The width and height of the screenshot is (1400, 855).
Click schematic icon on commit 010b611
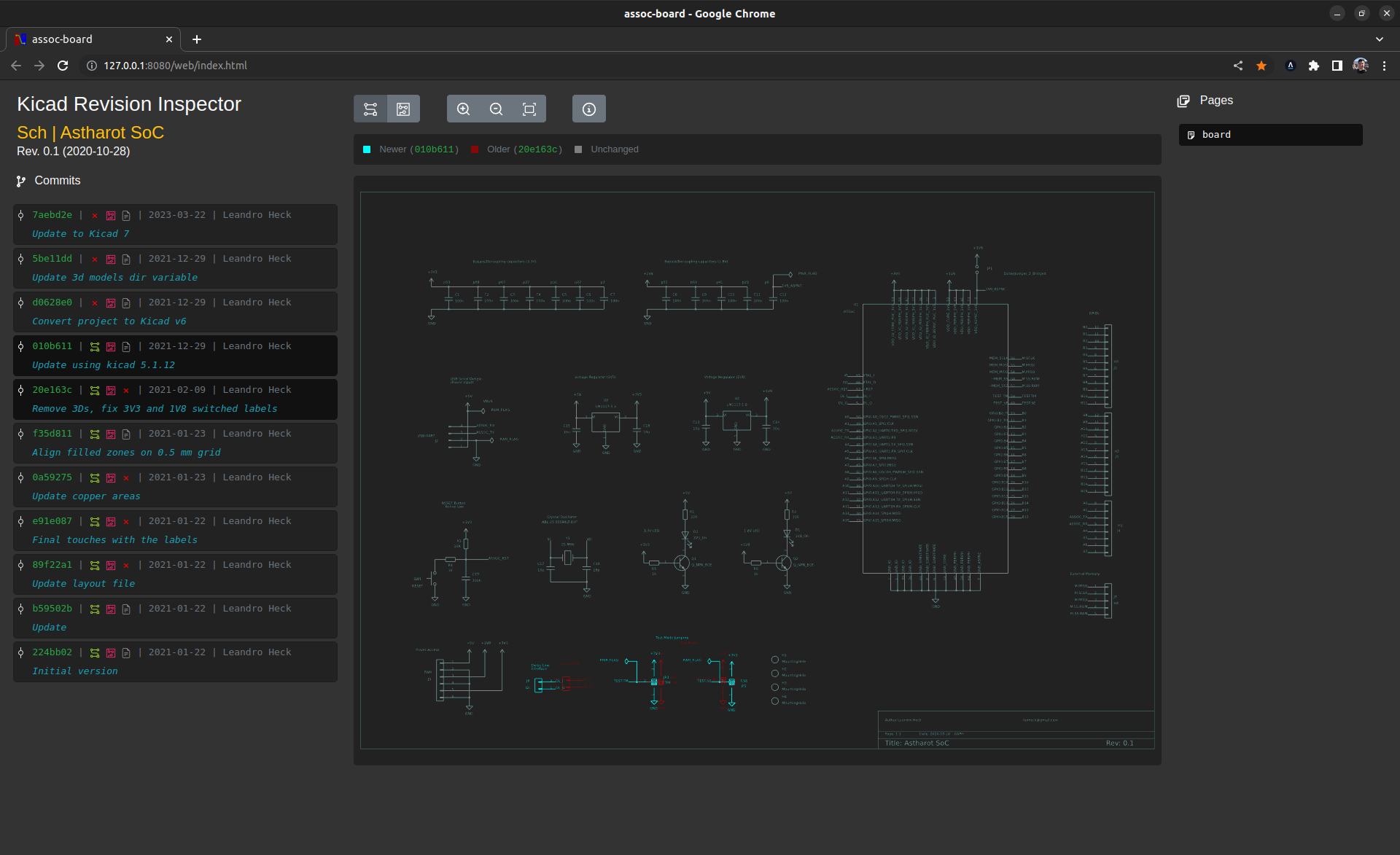[x=95, y=347]
